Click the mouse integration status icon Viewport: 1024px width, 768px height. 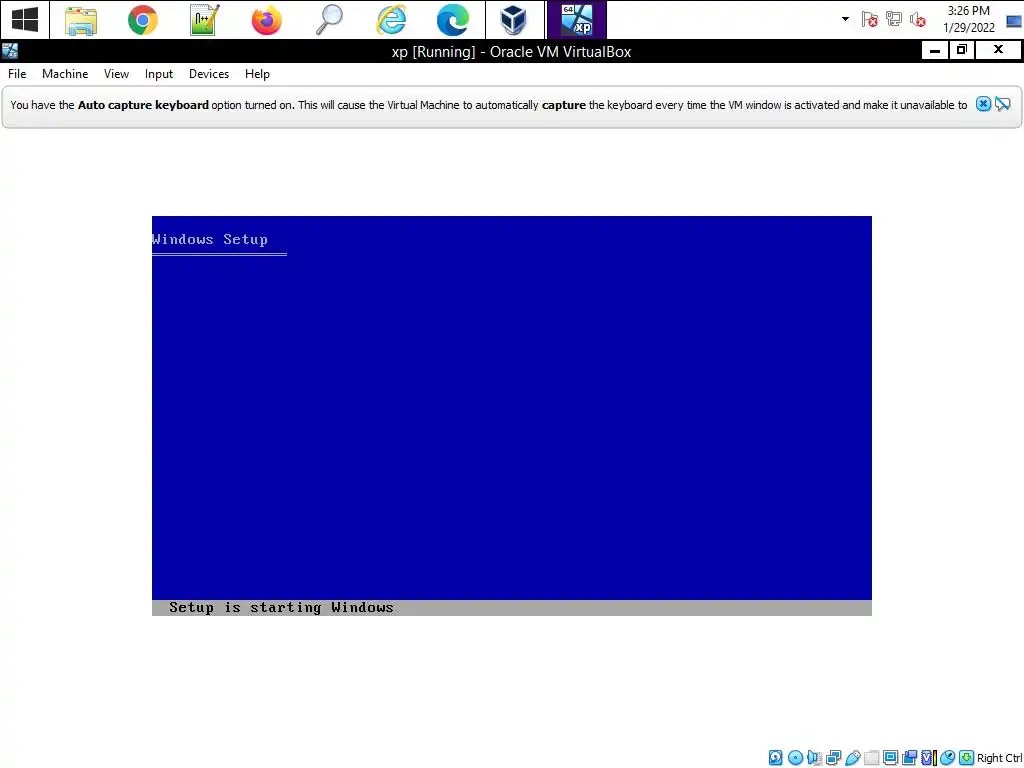click(947, 758)
